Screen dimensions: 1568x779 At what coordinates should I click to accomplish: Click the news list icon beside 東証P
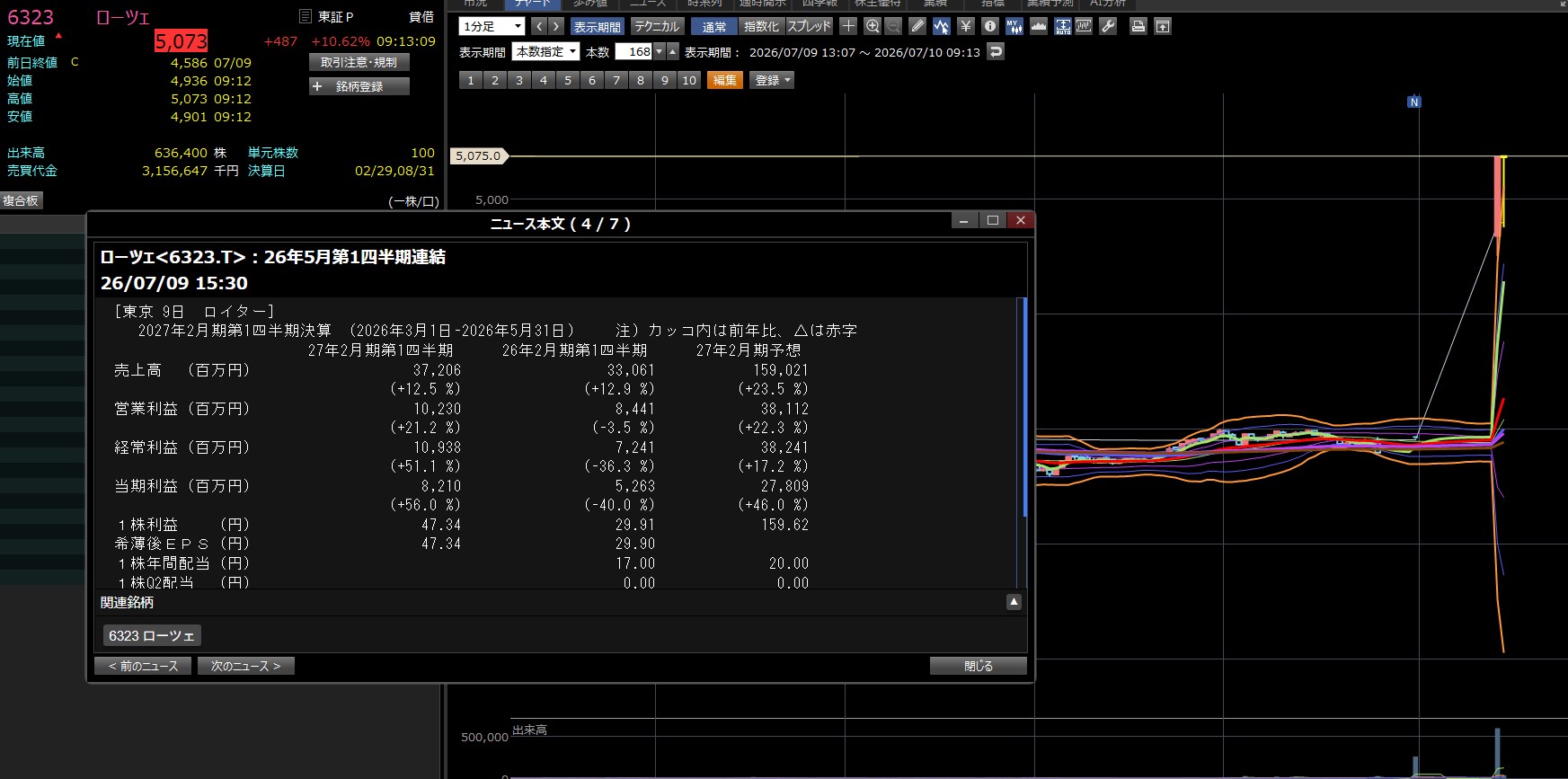(x=306, y=16)
